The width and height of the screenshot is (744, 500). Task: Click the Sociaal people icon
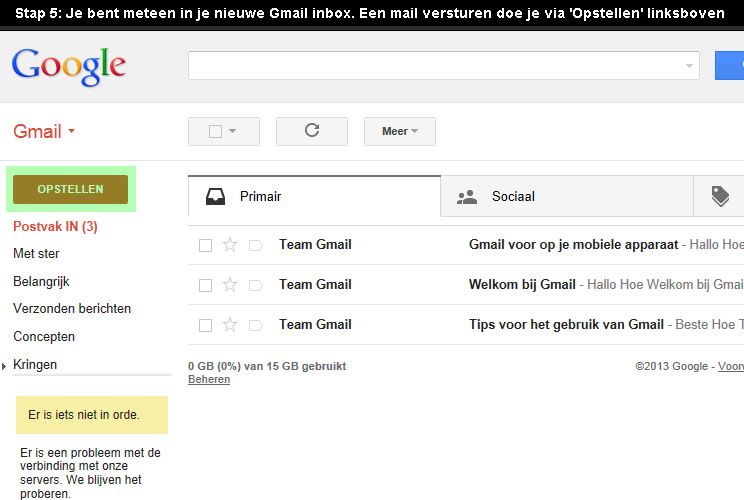click(466, 197)
